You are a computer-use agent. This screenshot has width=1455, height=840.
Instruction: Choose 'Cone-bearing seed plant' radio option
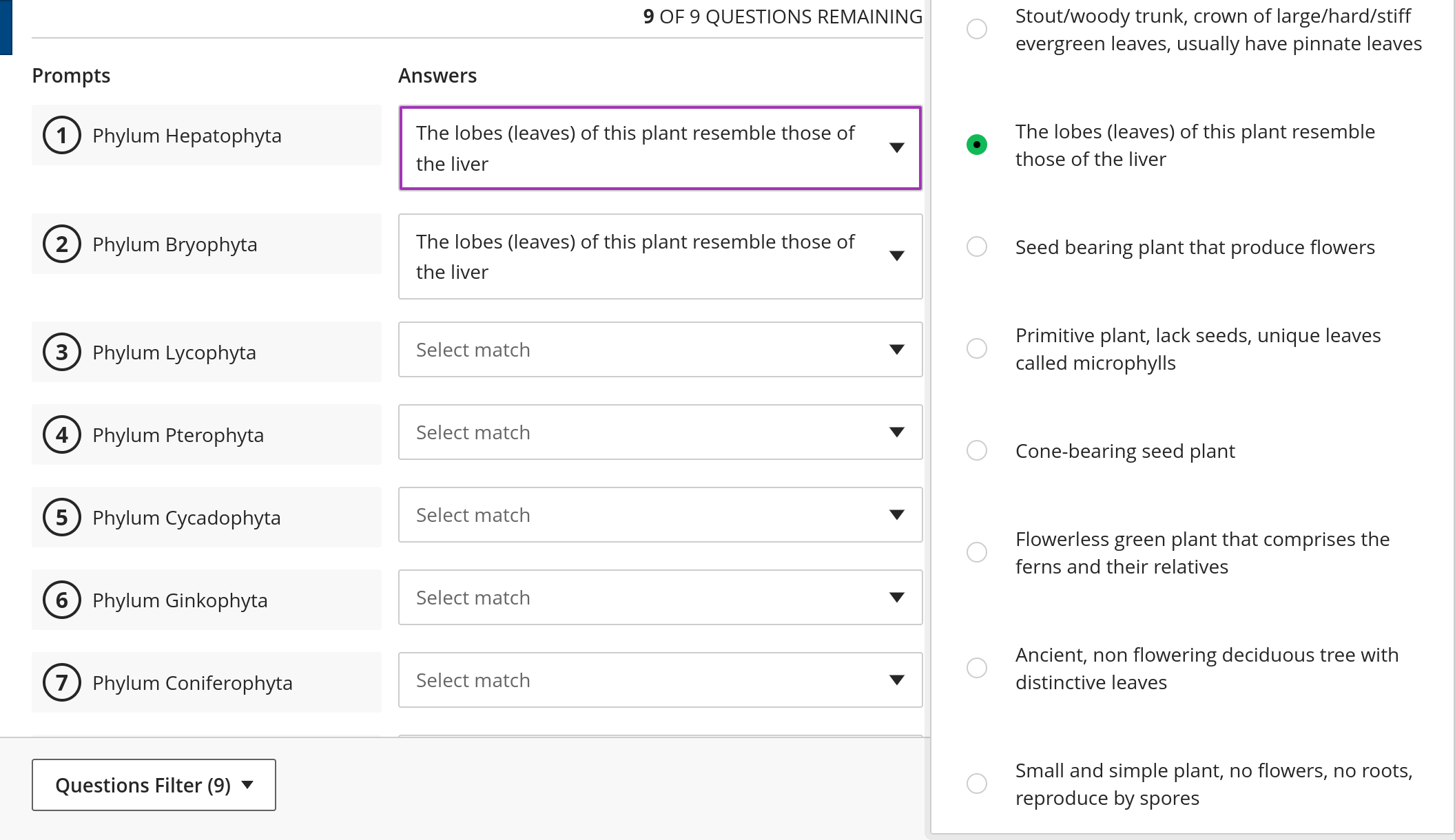click(x=977, y=450)
